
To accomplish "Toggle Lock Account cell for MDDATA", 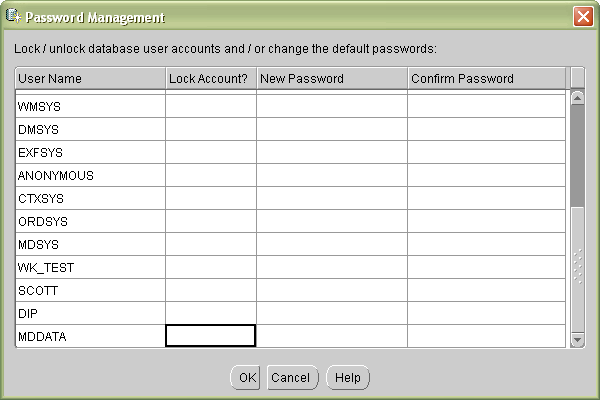I will coord(210,336).
